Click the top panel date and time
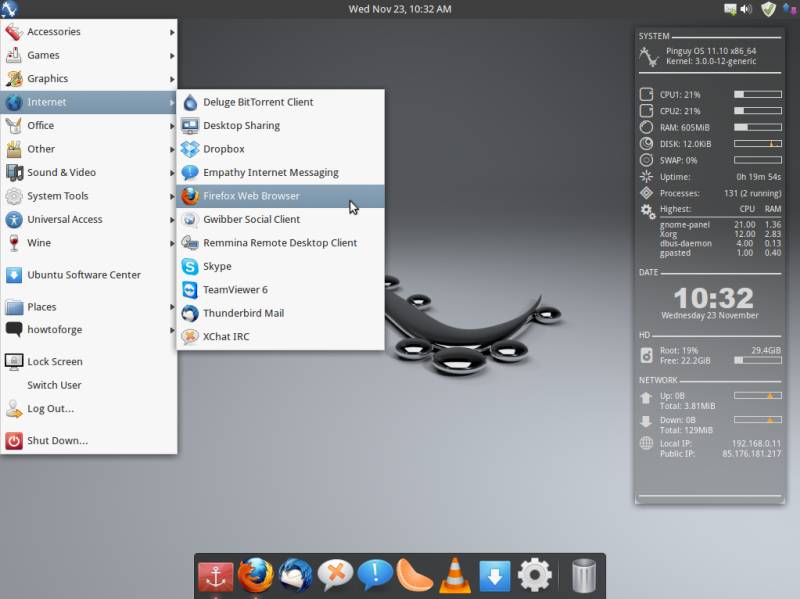The height and width of the screenshot is (599, 800). (x=400, y=9)
